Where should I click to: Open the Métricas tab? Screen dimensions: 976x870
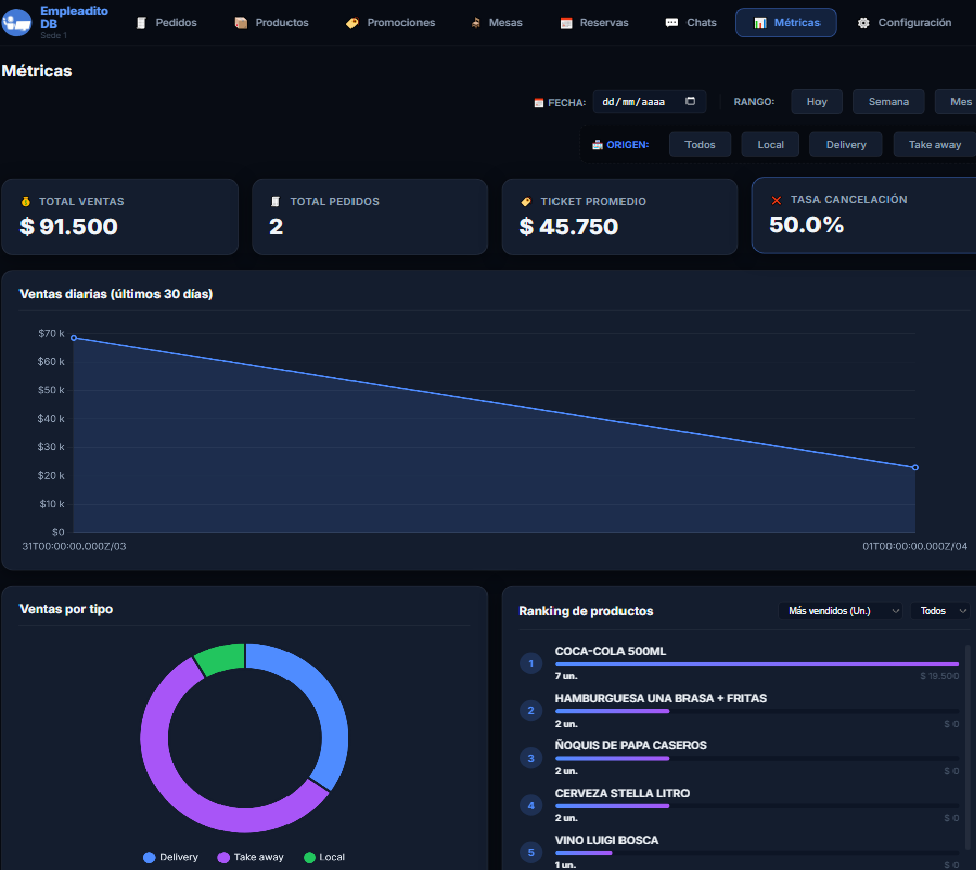[785, 23]
